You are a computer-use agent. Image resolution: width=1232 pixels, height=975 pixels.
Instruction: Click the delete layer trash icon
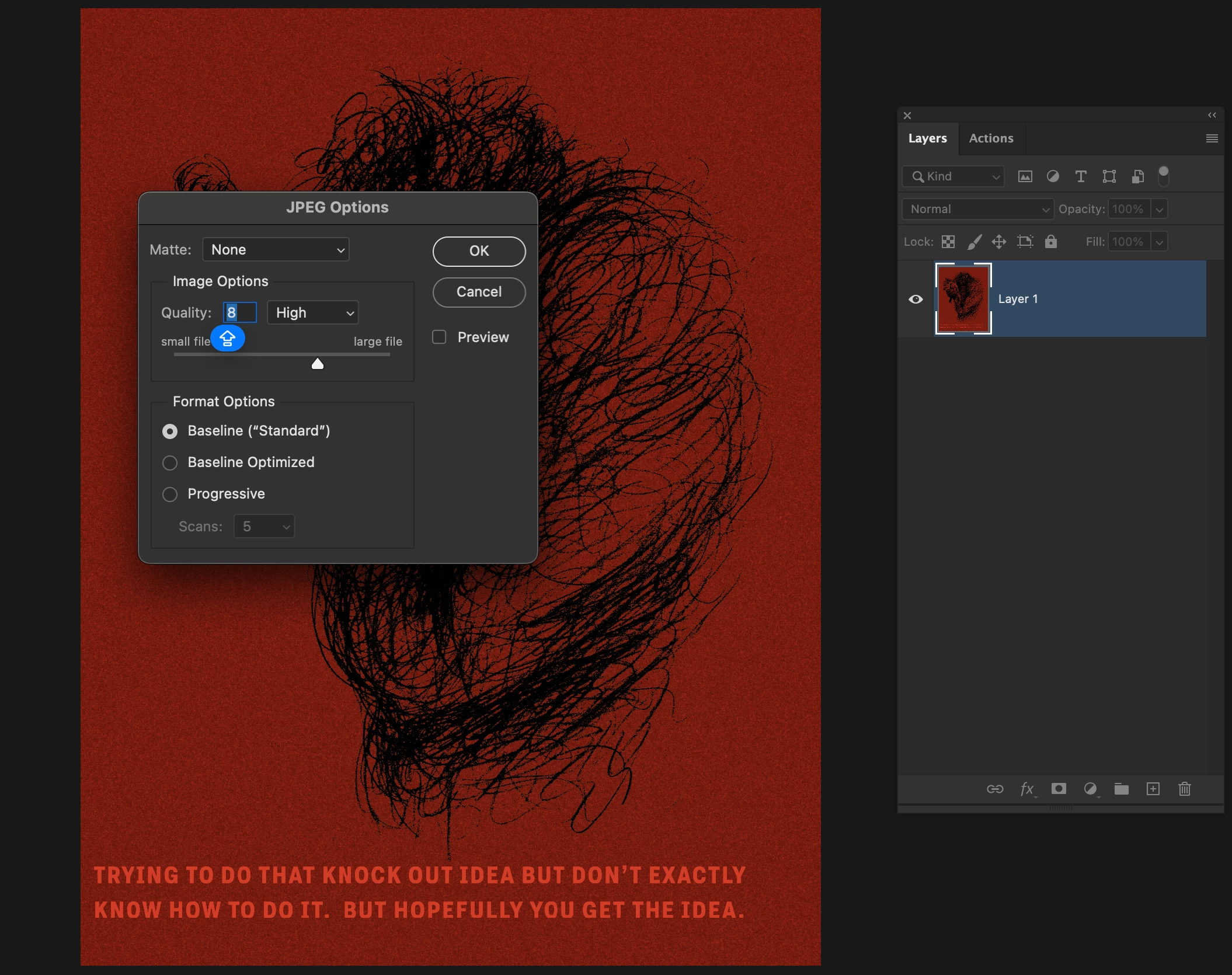coord(1184,789)
